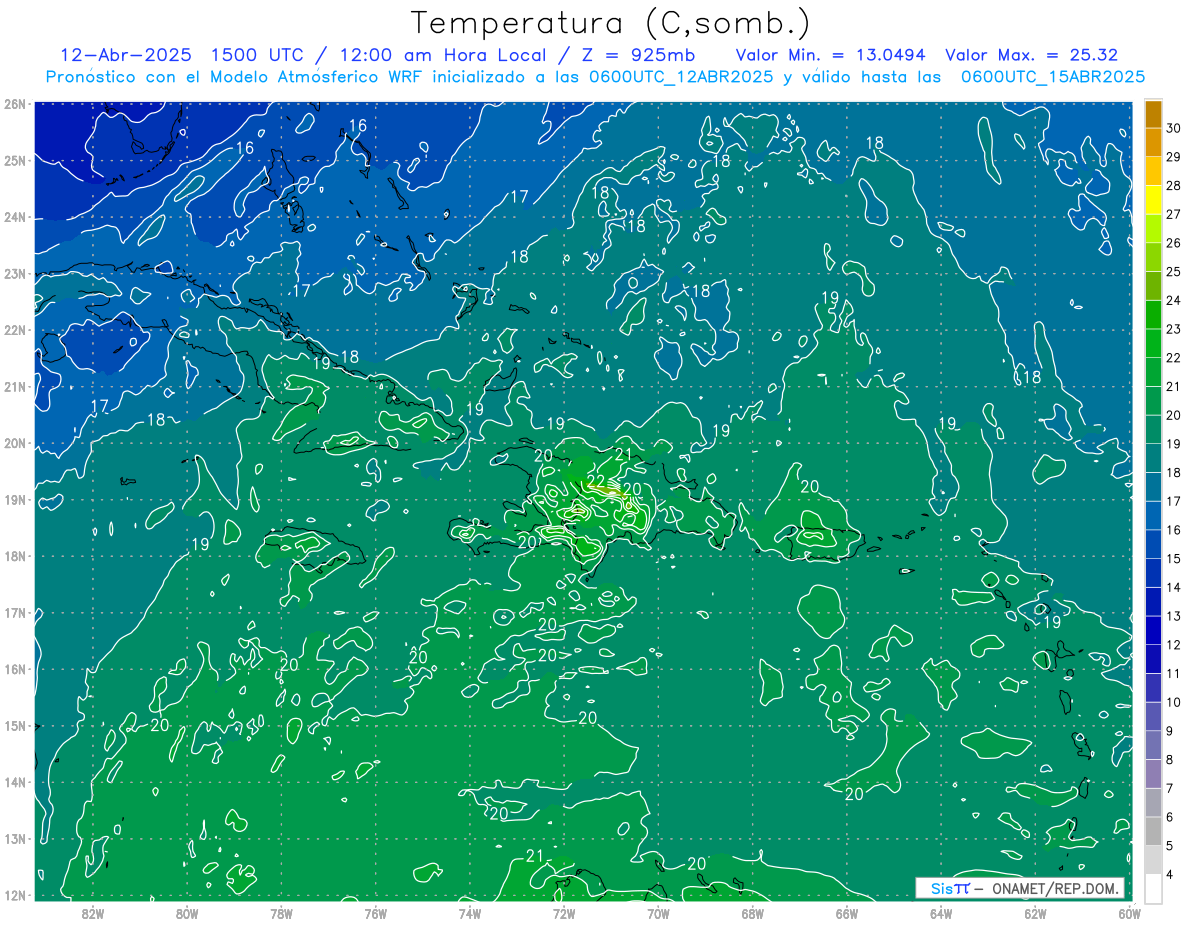Click the 21N latitude axis label

tap(15, 386)
